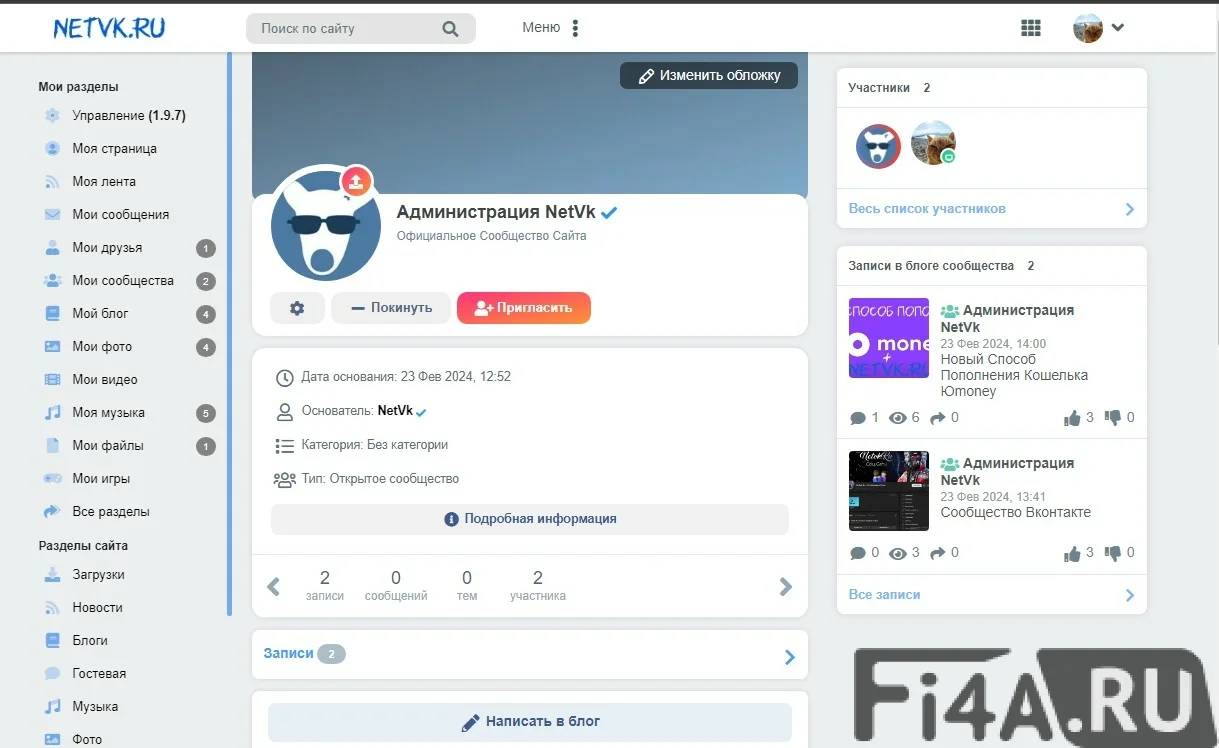Click the 0 сообщений counter
This screenshot has width=1219, height=748.
[x=396, y=586]
